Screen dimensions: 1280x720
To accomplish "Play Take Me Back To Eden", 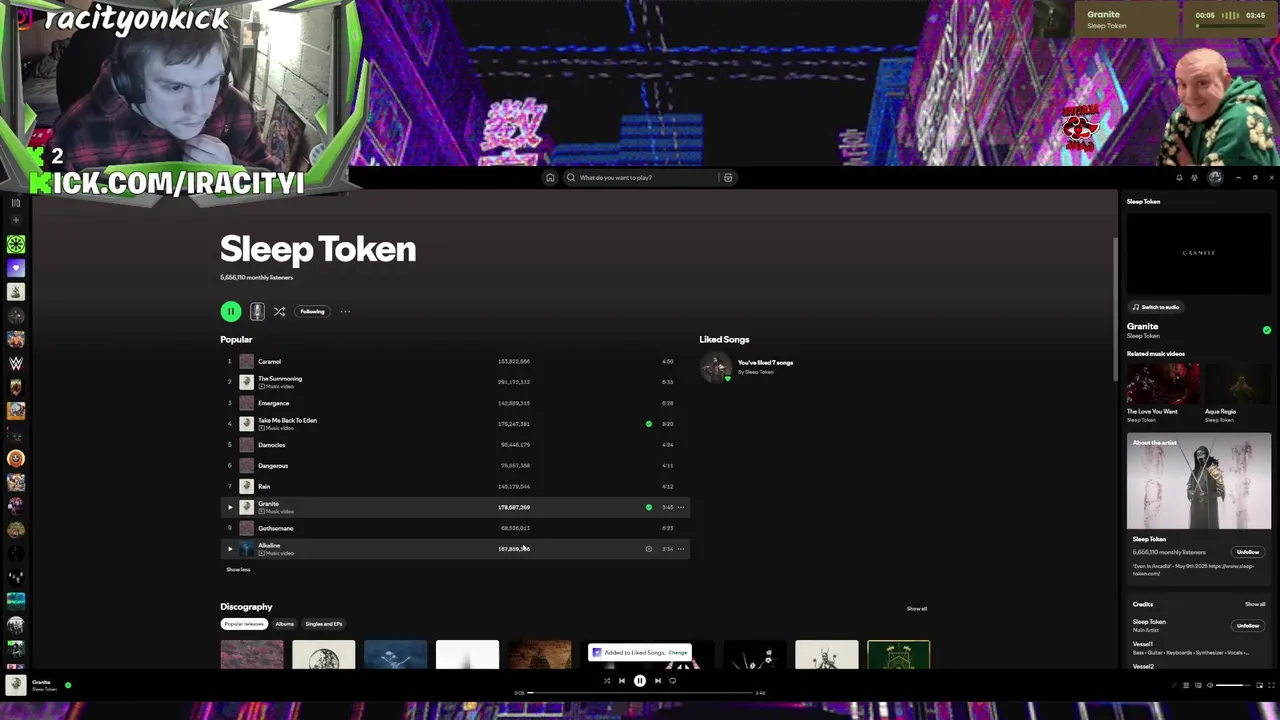I will tap(455, 424).
